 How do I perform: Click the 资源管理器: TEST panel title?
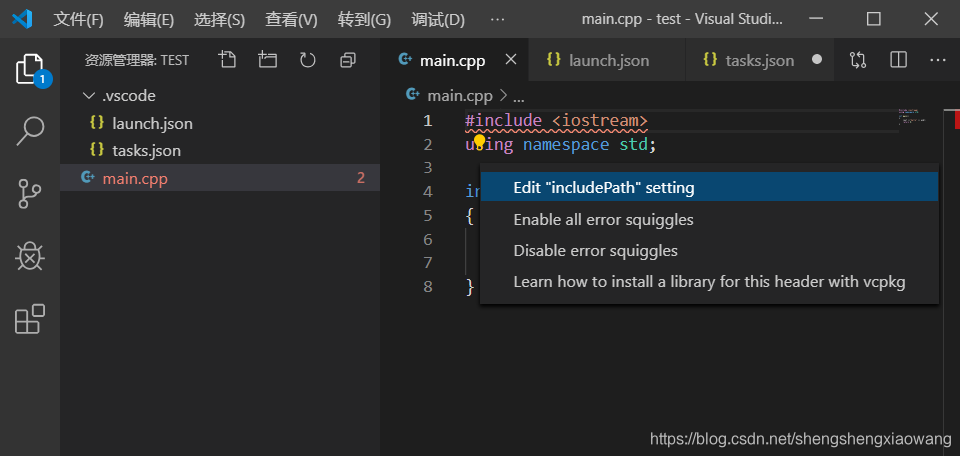137,60
